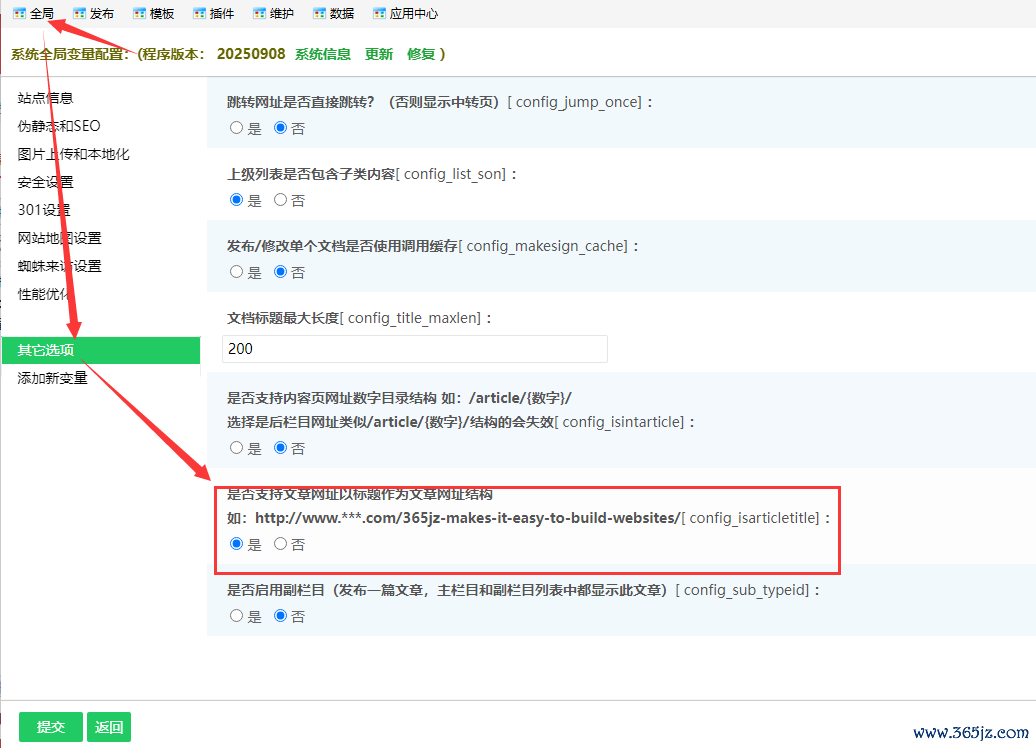This screenshot has width=1036, height=748.
Task: Click the 返回 button
Action: pyautogui.click(x=109, y=727)
